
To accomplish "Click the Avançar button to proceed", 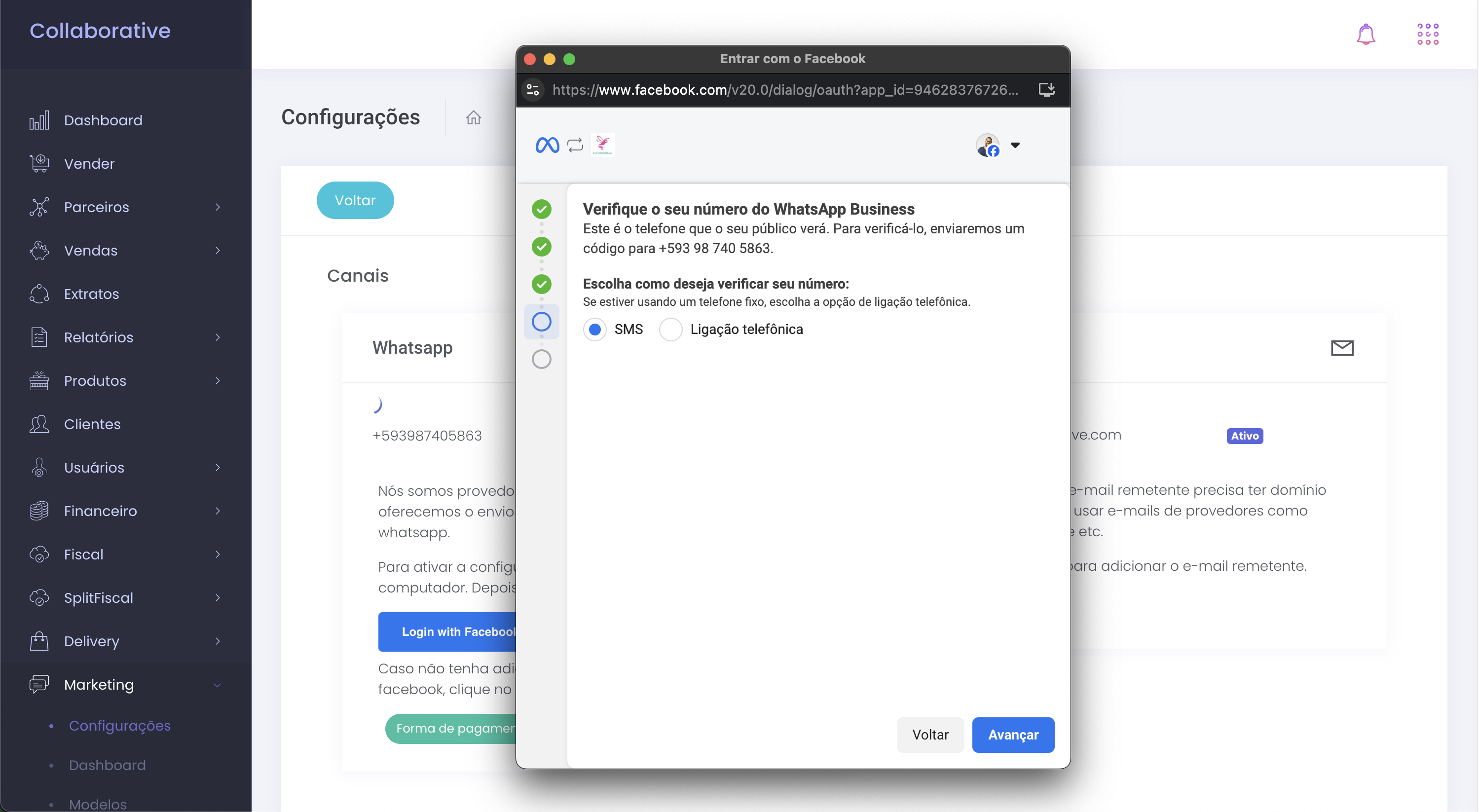I will [1013, 734].
